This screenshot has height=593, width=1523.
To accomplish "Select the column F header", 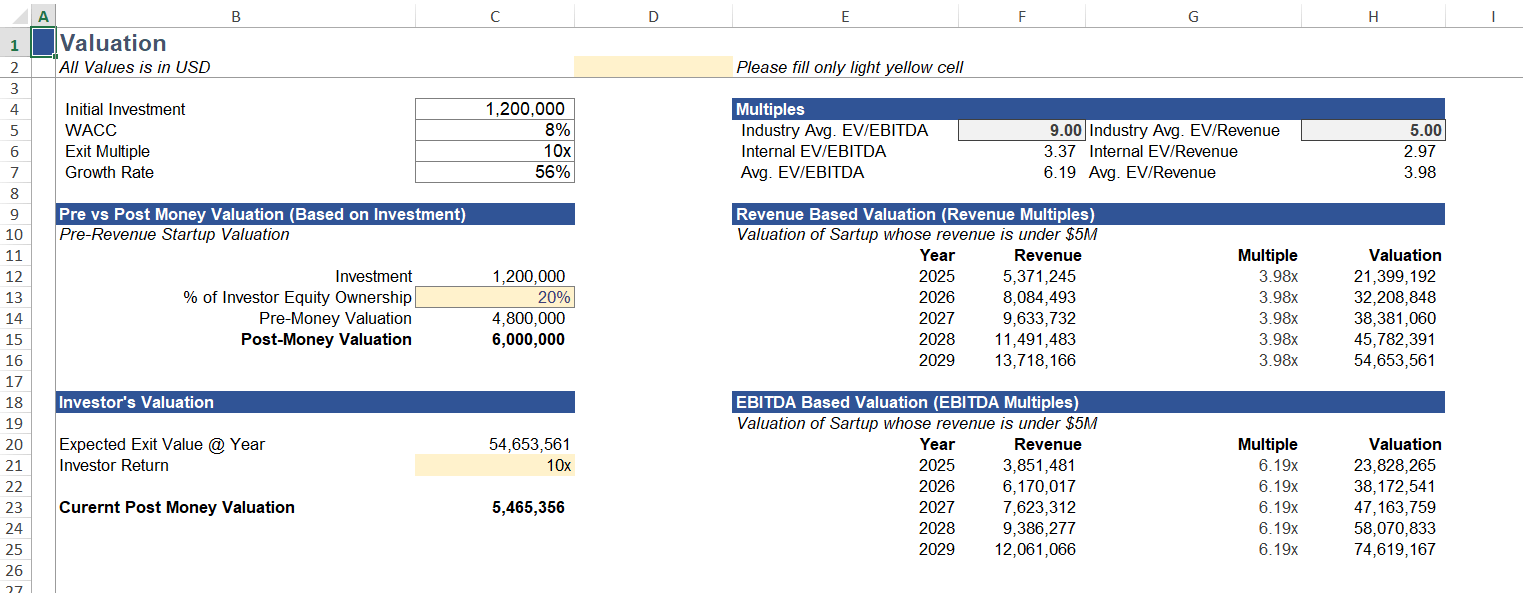I will (1021, 16).
